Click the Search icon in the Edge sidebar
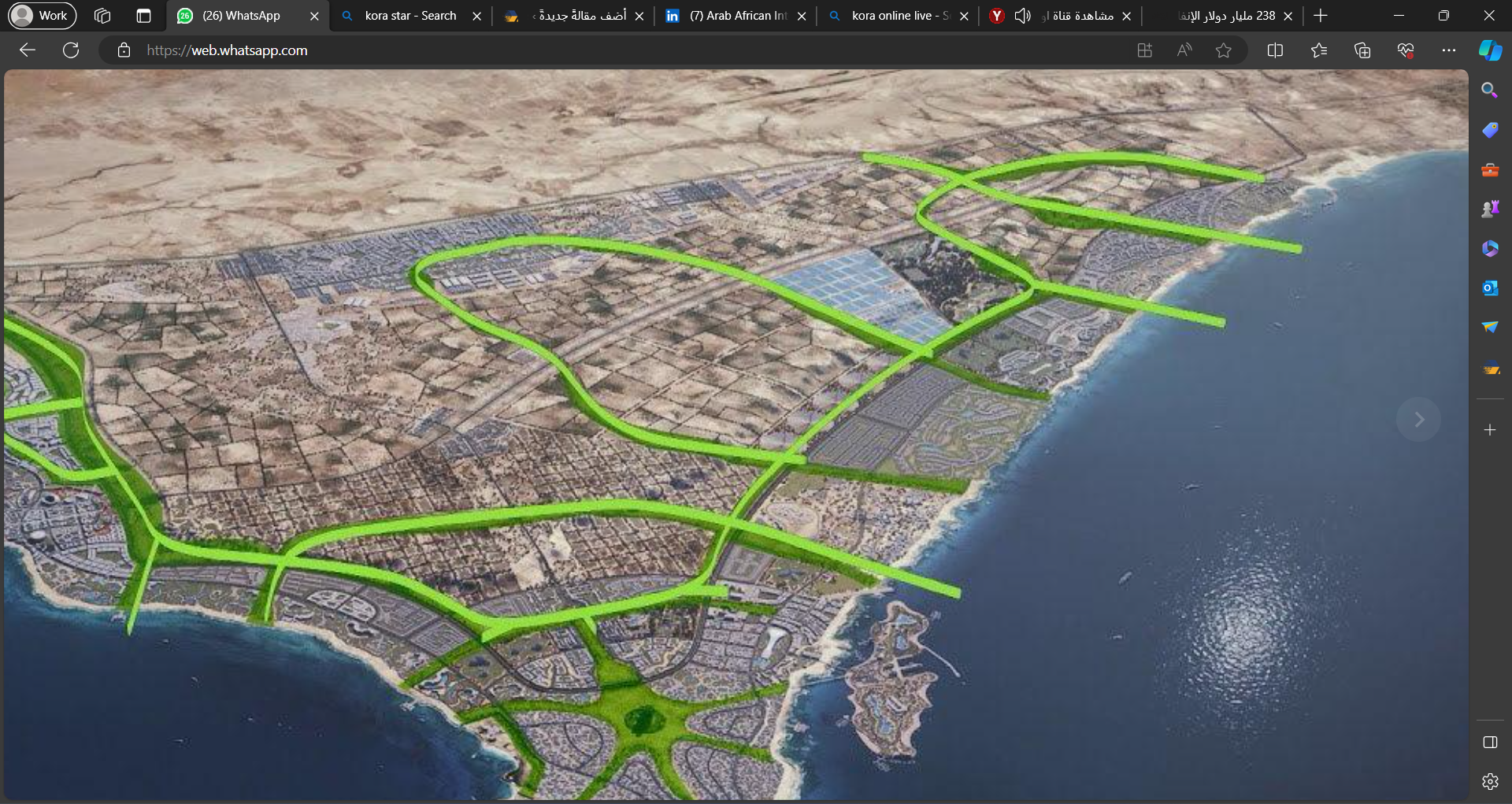Screen dimensions: 1512x804 (1489, 91)
